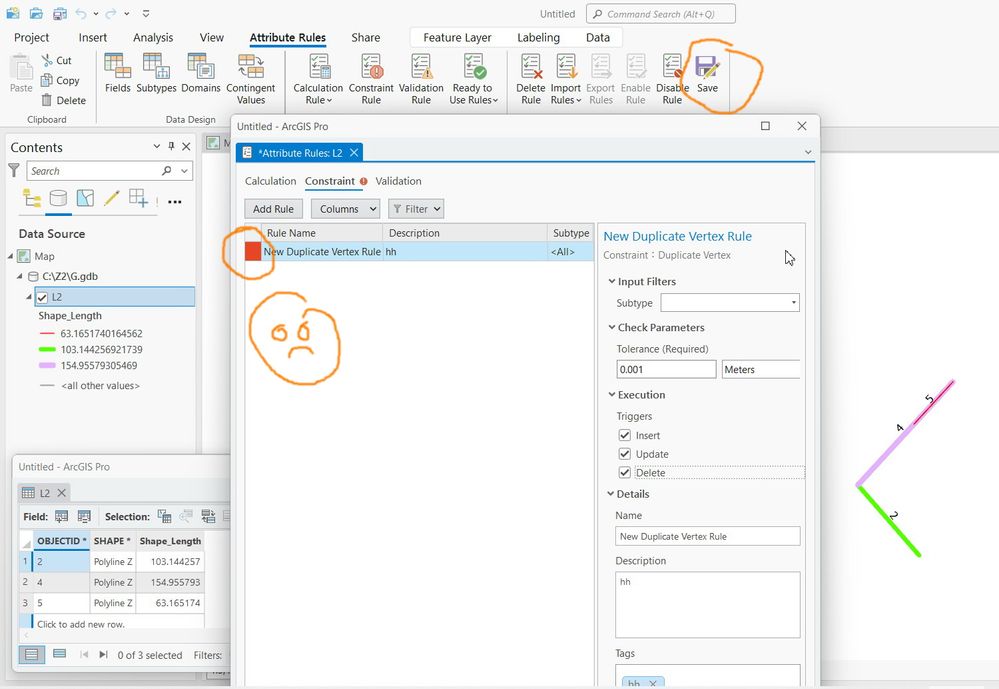This screenshot has width=999, height=689.
Task: Click Delete in the Clipboard group
Action: (63, 100)
